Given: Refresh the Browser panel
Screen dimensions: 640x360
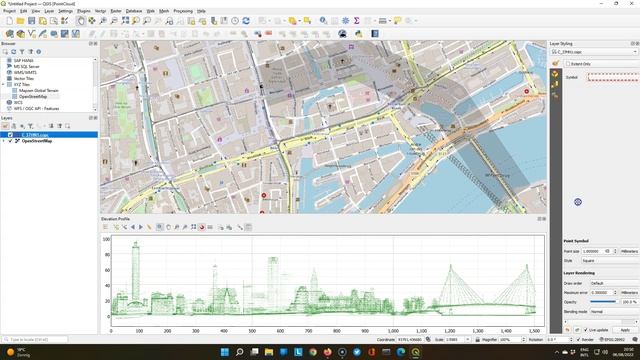Looking at the screenshot, I should point(13,52).
